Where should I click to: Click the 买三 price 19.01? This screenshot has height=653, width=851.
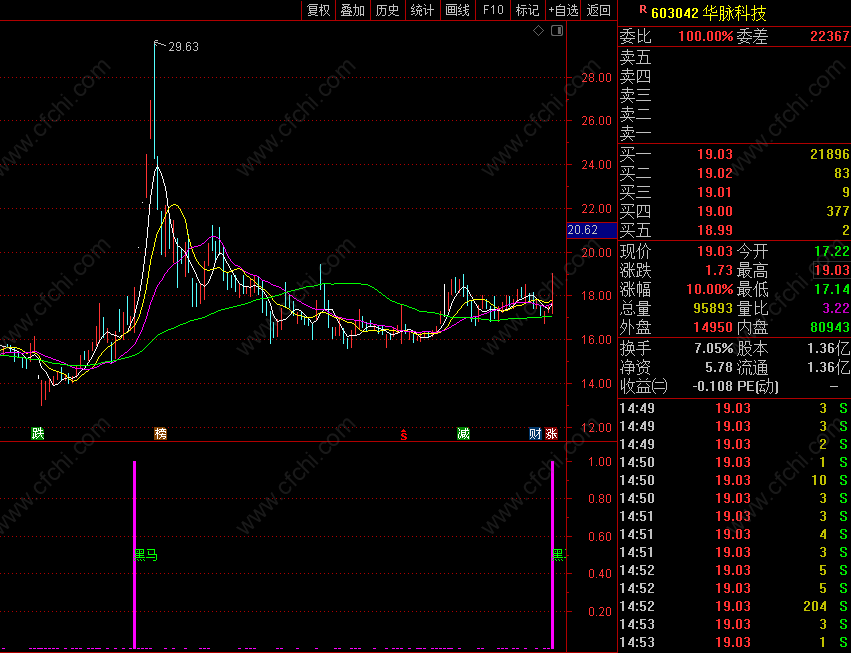(715, 192)
